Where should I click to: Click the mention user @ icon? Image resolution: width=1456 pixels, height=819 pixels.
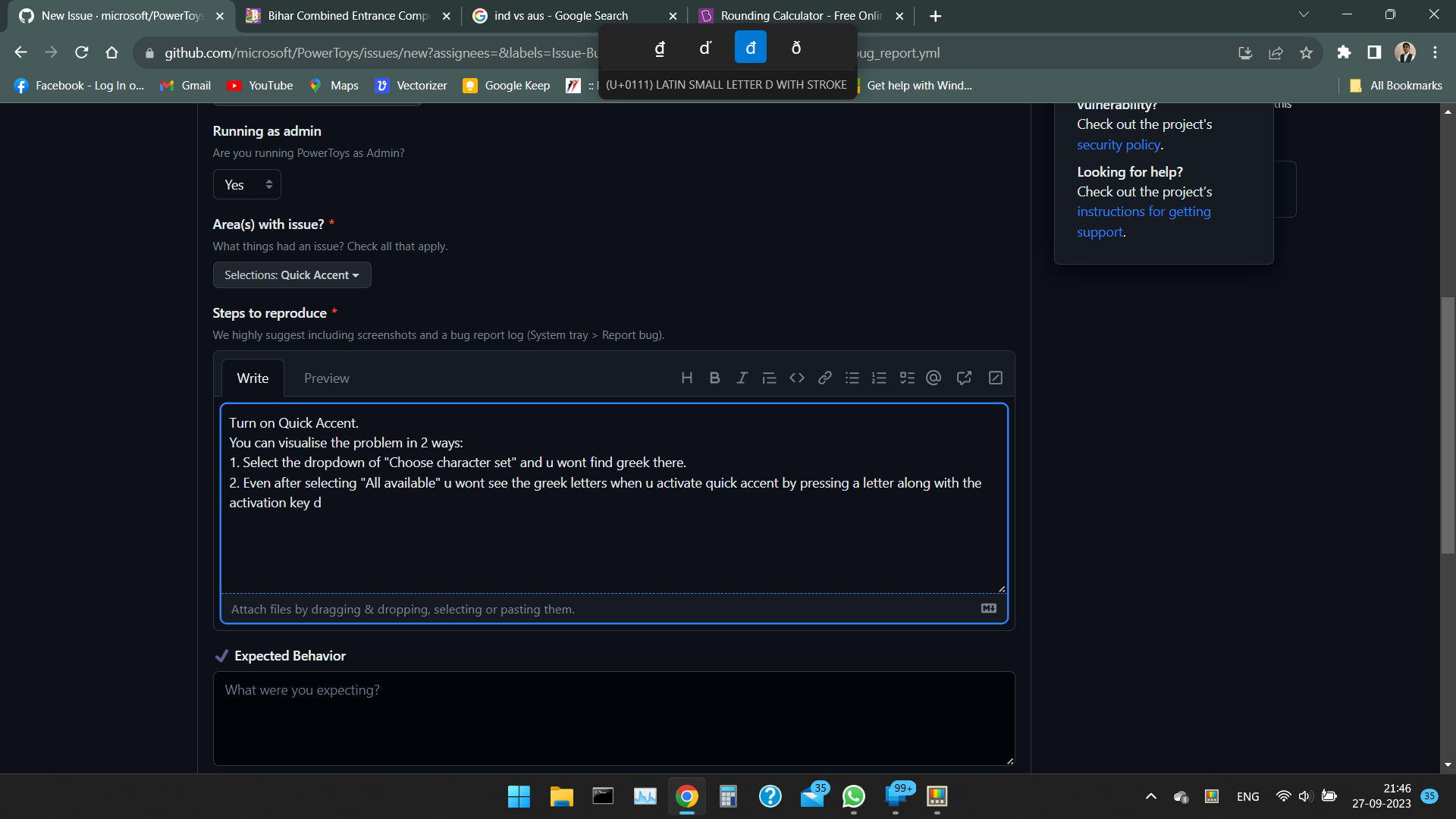(934, 378)
